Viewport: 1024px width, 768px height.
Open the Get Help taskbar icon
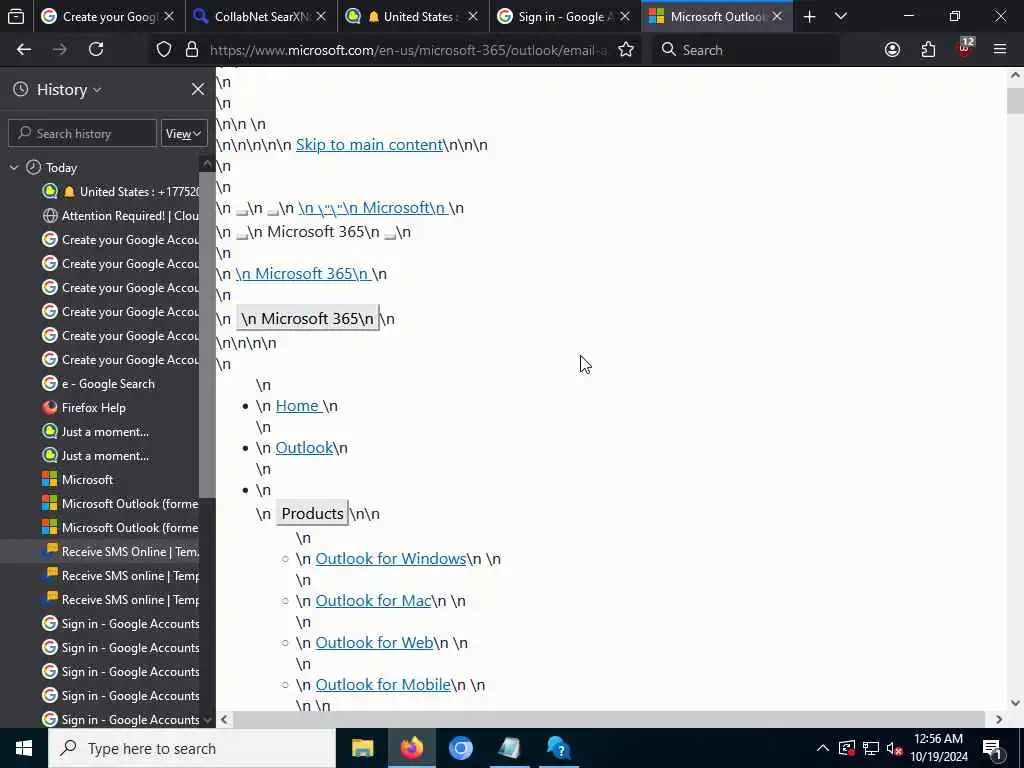559,748
